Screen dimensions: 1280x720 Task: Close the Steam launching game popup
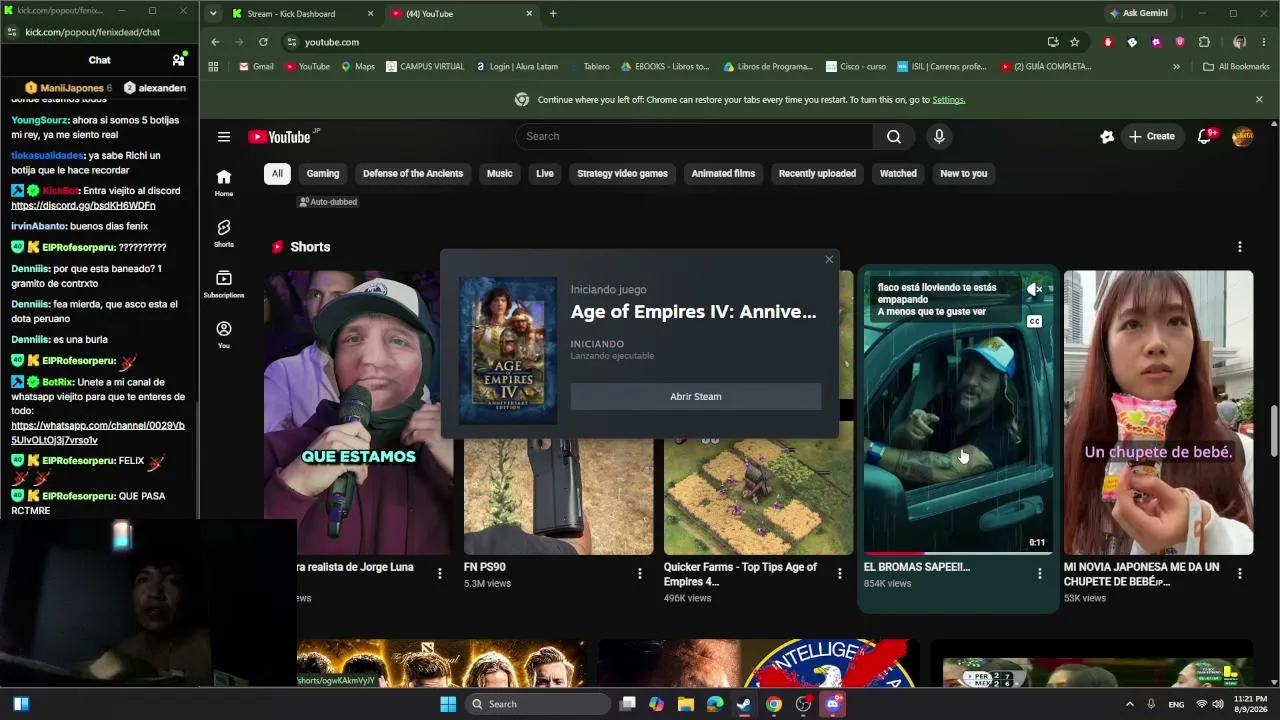(829, 260)
